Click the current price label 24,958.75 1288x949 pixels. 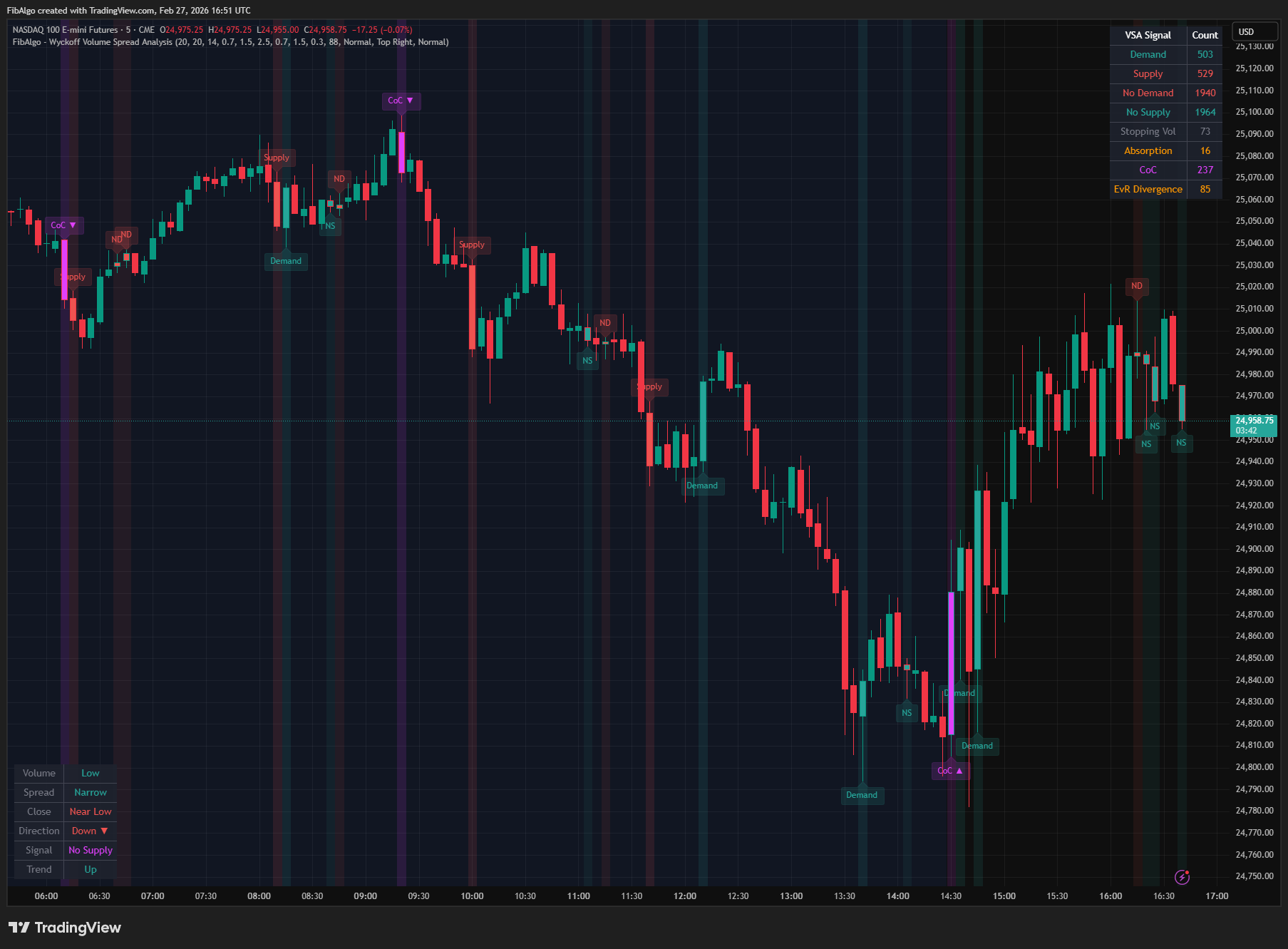coord(1252,421)
